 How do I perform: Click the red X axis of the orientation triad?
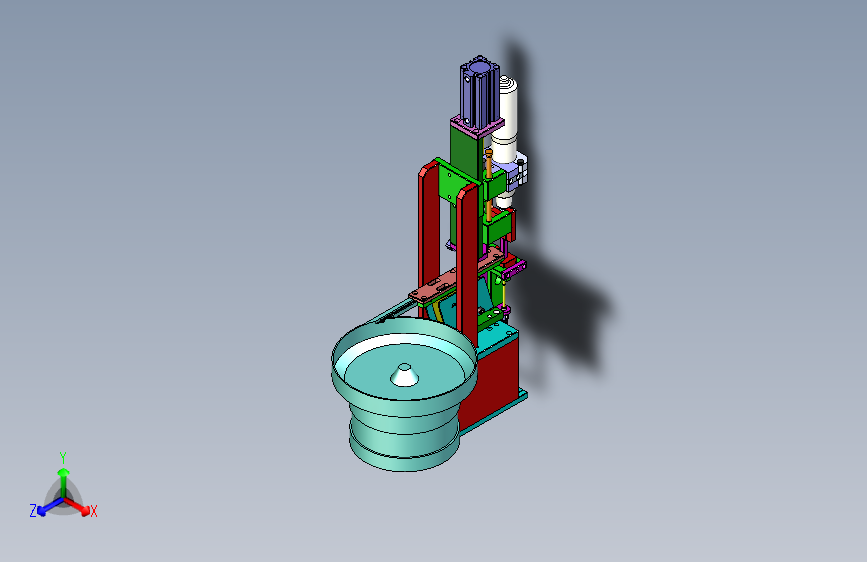77,506
